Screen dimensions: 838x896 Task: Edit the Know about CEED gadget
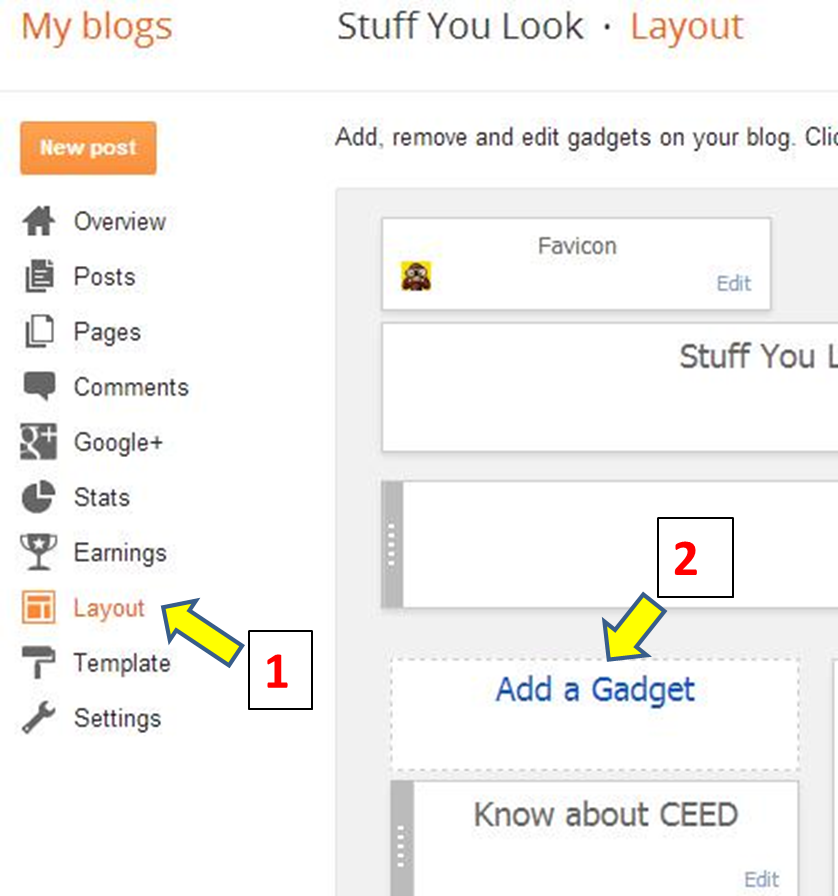[x=761, y=878]
